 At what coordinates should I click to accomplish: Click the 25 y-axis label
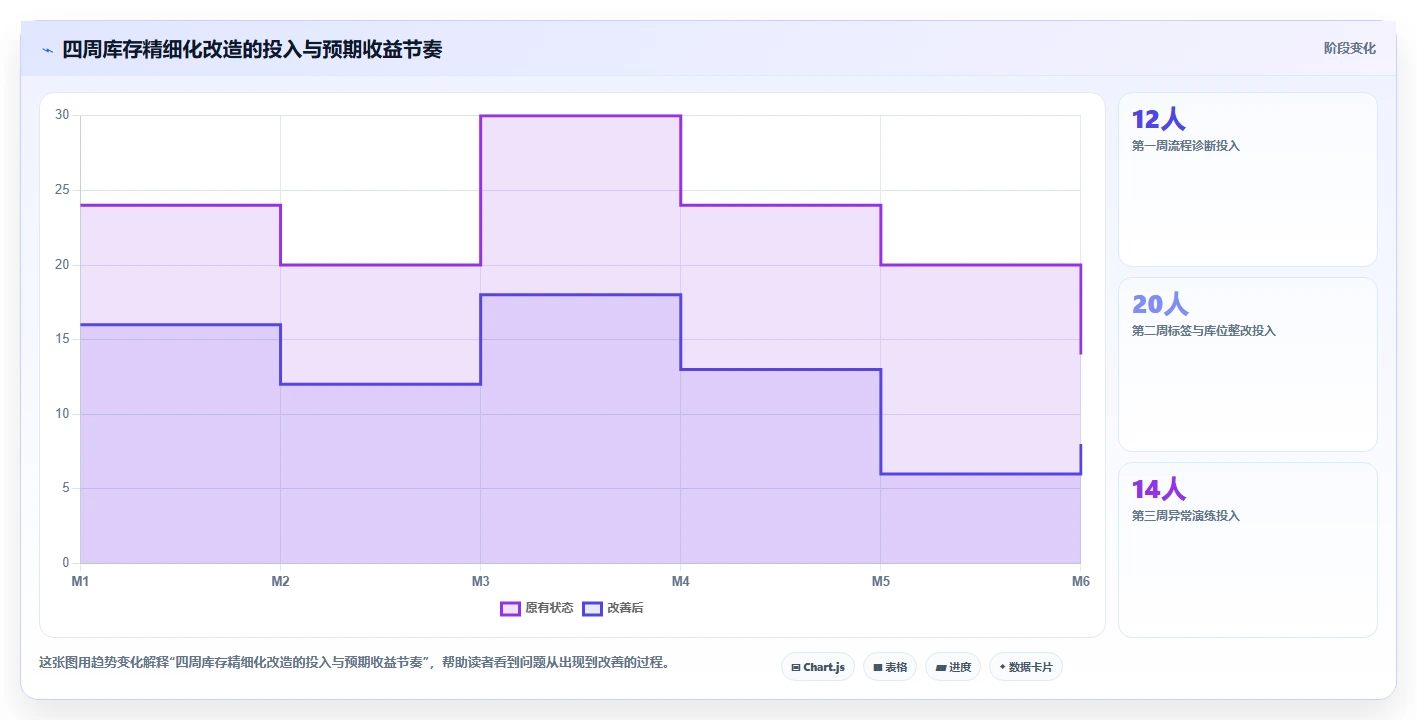click(62, 190)
